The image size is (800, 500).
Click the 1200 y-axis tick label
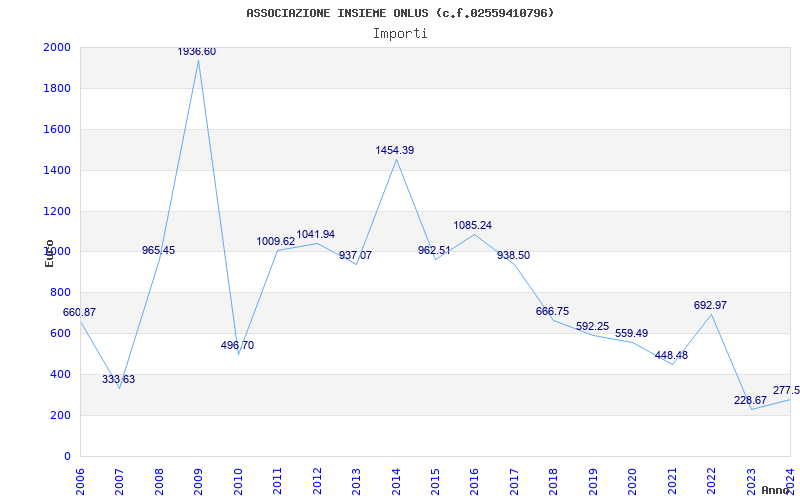[x=57, y=211]
